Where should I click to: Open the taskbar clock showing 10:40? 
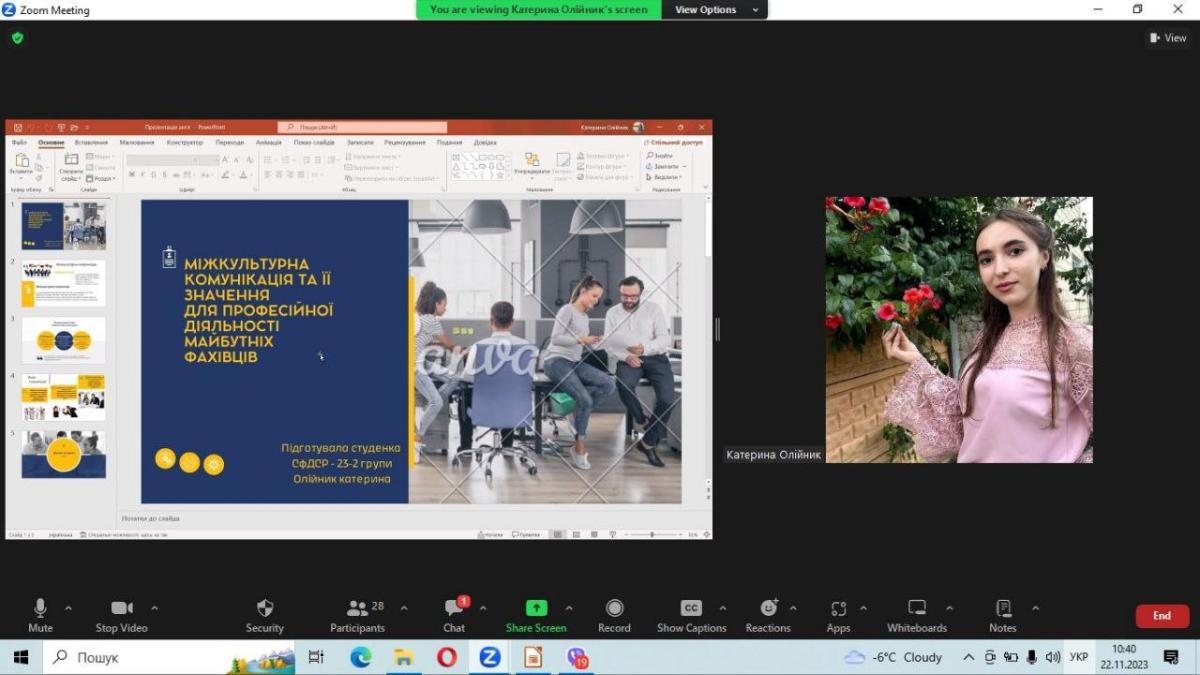pyautogui.click(x=1124, y=657)
